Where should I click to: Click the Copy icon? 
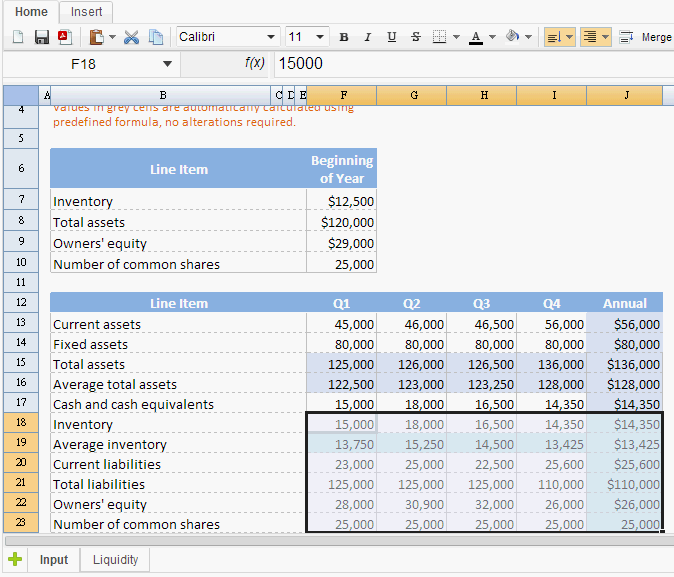click(x=156, y=37)
